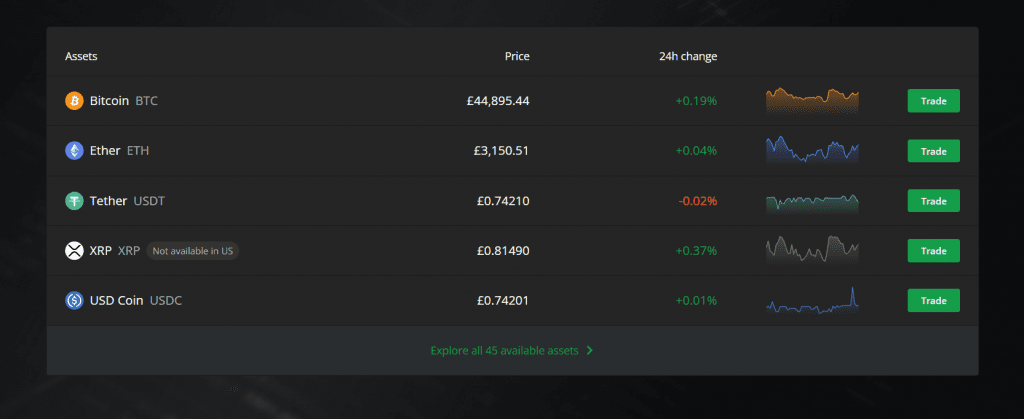Select the Not available in US badge
1024x419 pixels.
(x=193, y=251)
